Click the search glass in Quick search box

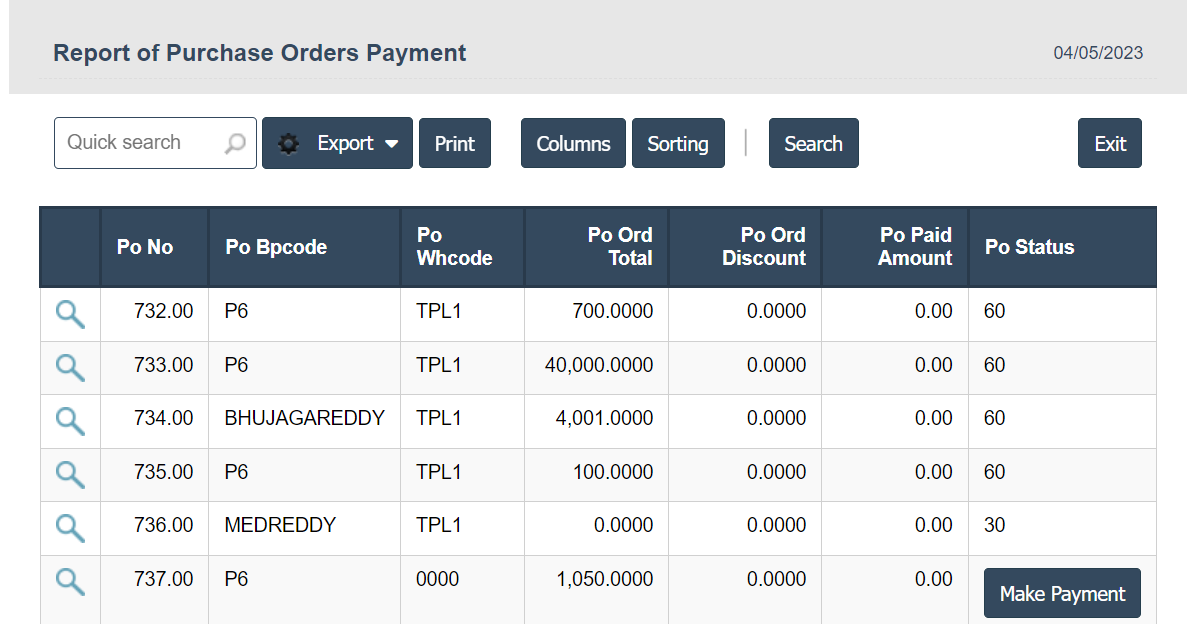coord(235,144)
